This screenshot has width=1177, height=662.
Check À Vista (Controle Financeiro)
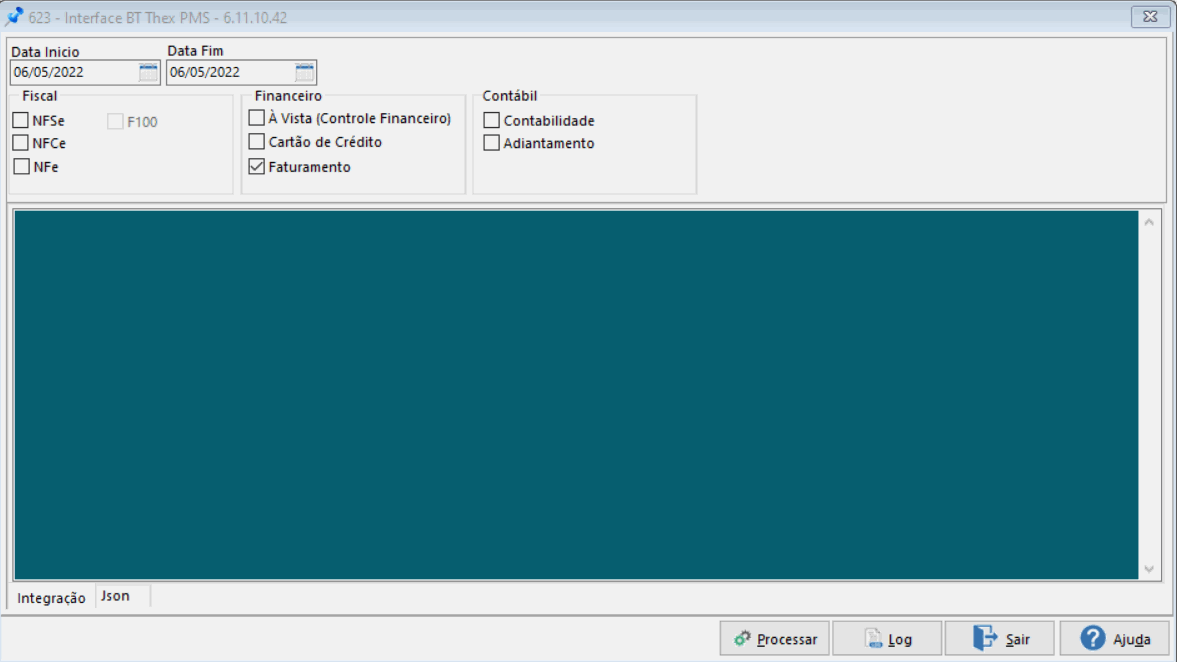coord(257,118)
